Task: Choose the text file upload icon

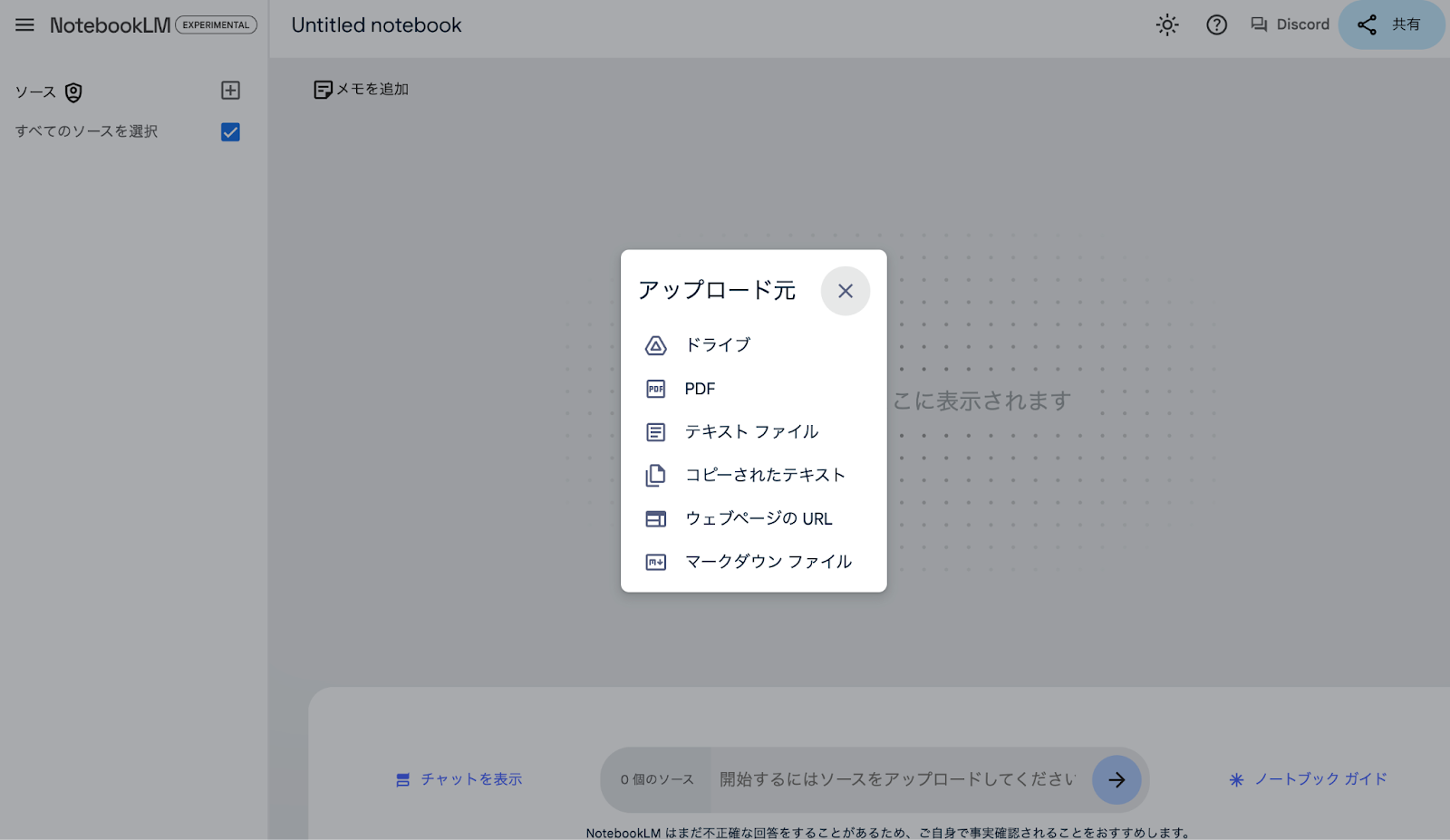Action: [655, 431]
